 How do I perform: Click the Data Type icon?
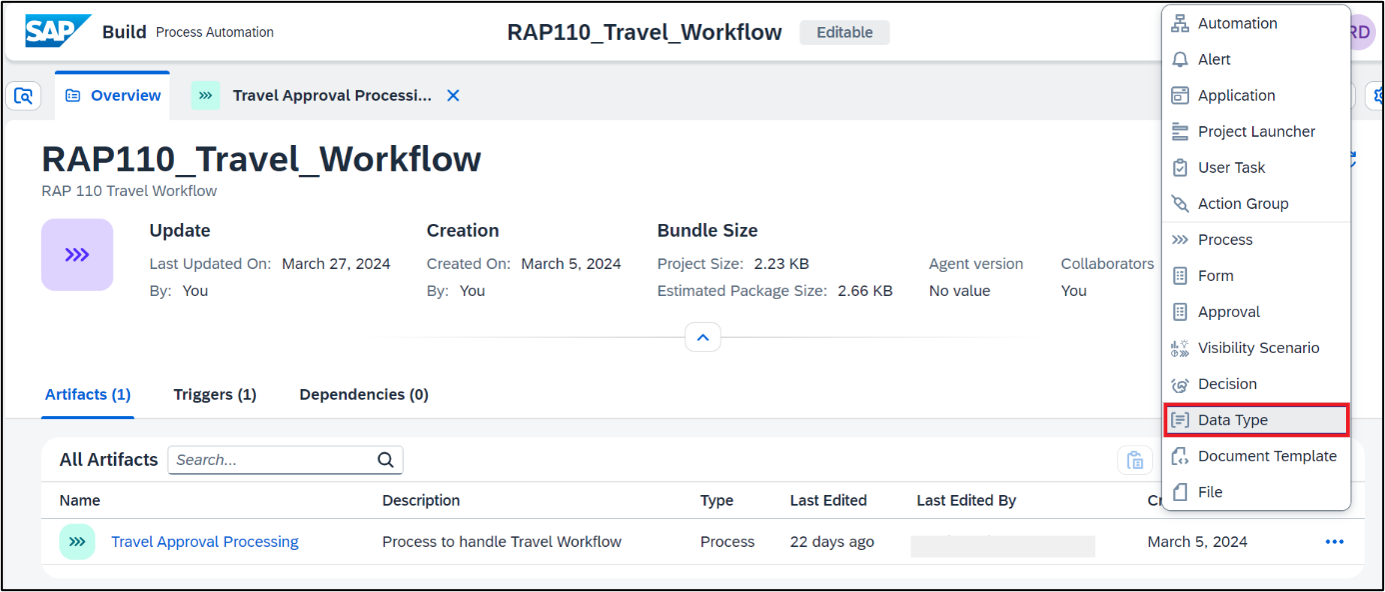pos(1180,420)
